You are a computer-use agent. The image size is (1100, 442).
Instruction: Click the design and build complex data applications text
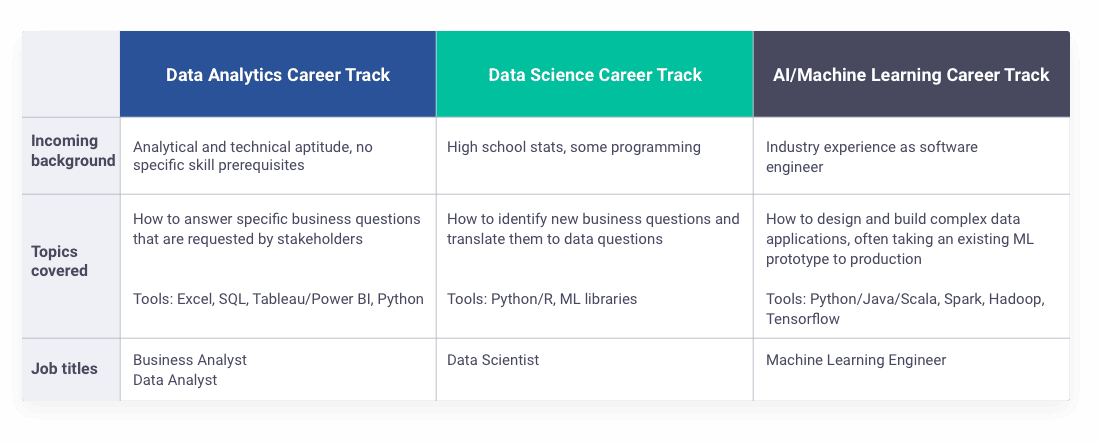tap(899, 239)
